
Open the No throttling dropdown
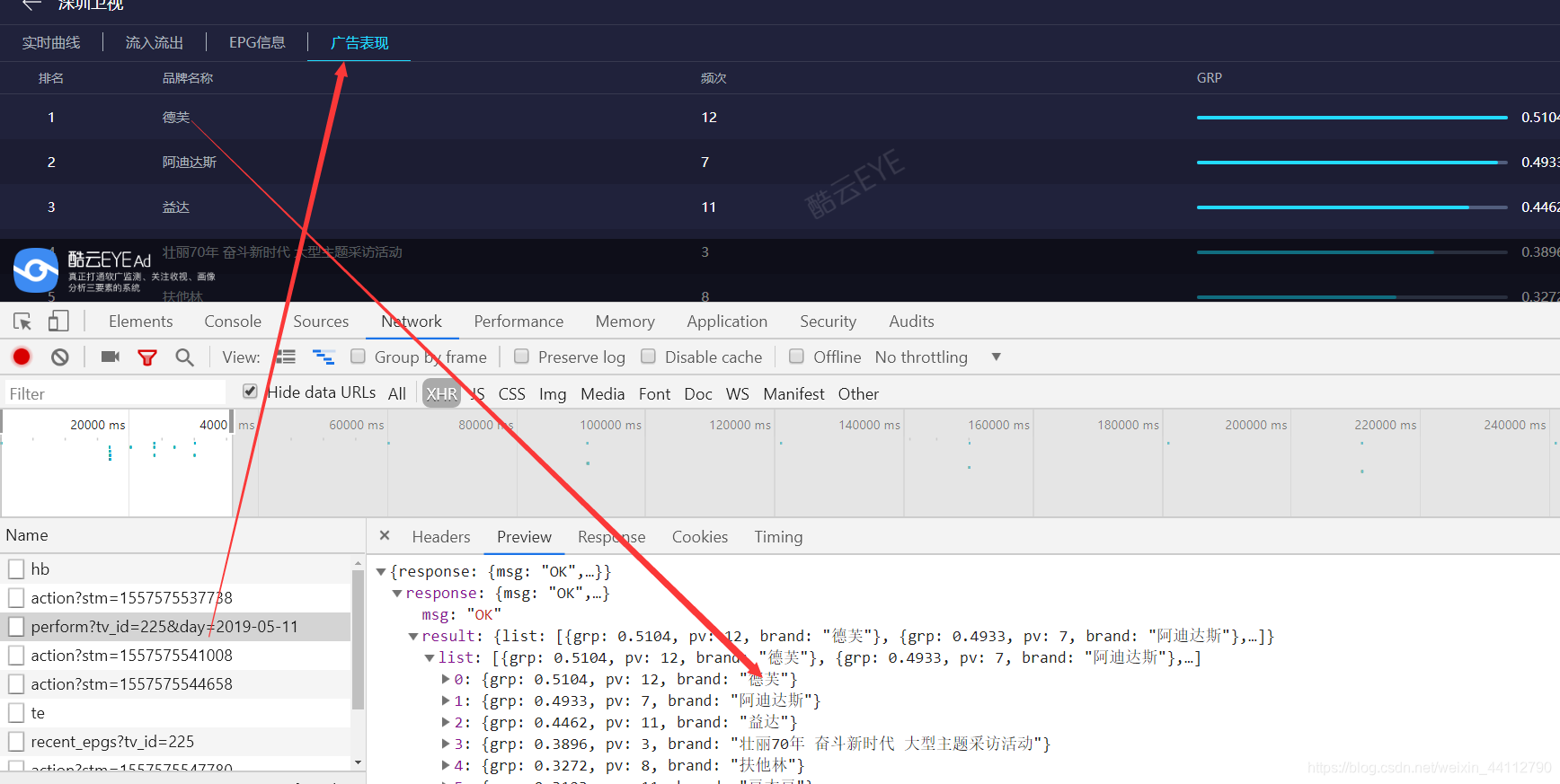938,357
